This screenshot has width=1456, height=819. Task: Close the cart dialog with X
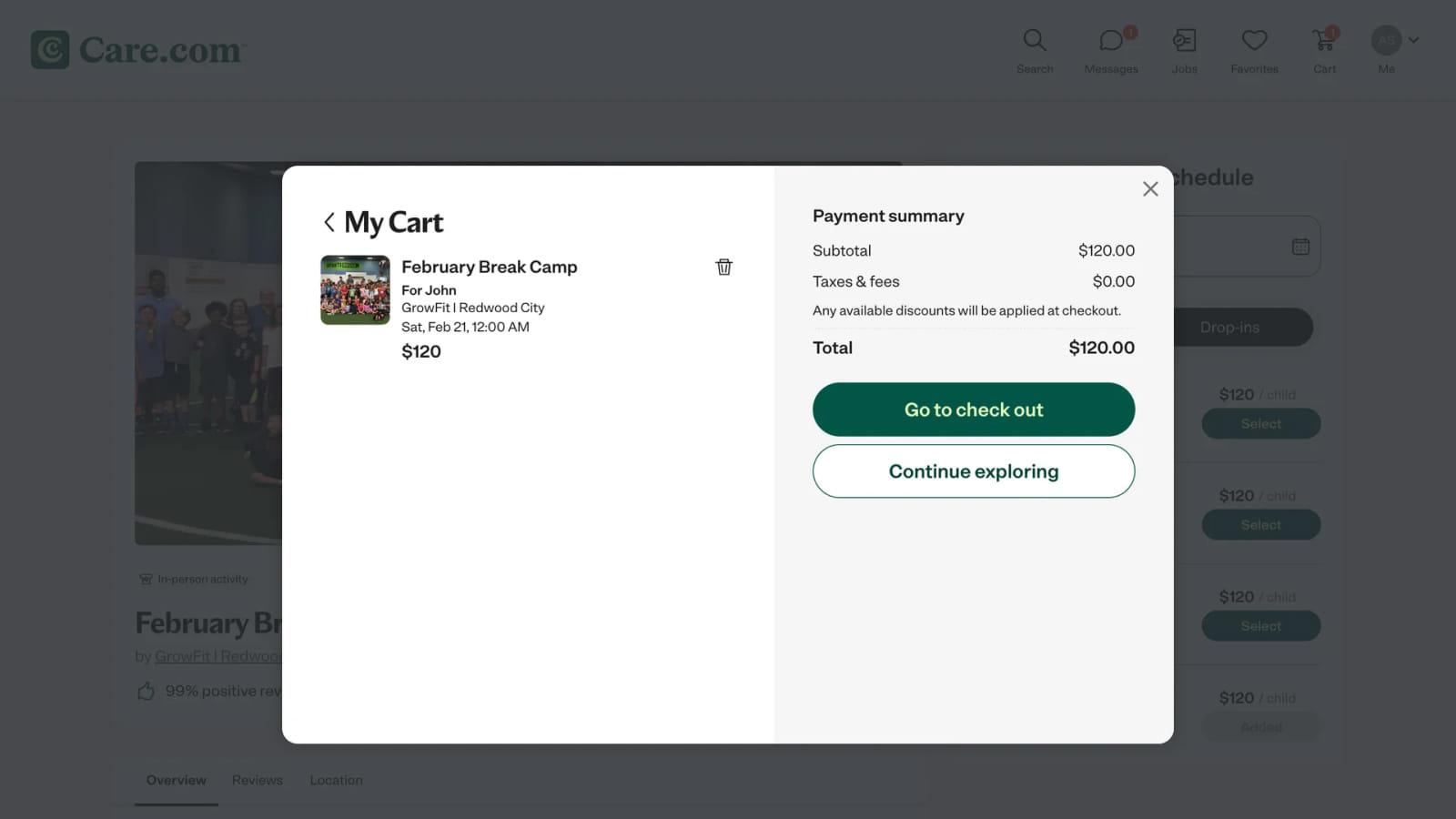[1150, 188]
